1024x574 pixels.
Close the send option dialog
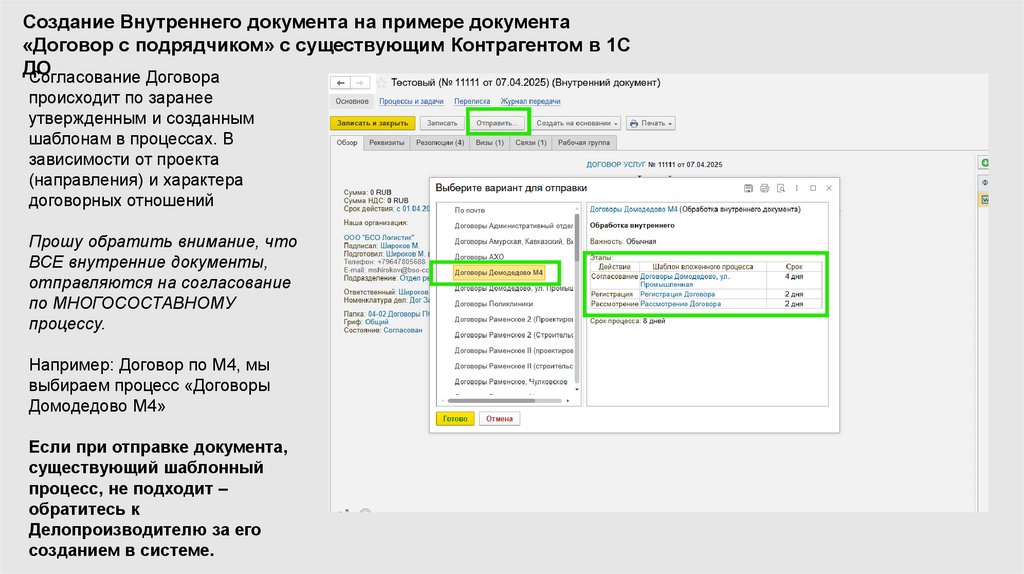(828, 188)
